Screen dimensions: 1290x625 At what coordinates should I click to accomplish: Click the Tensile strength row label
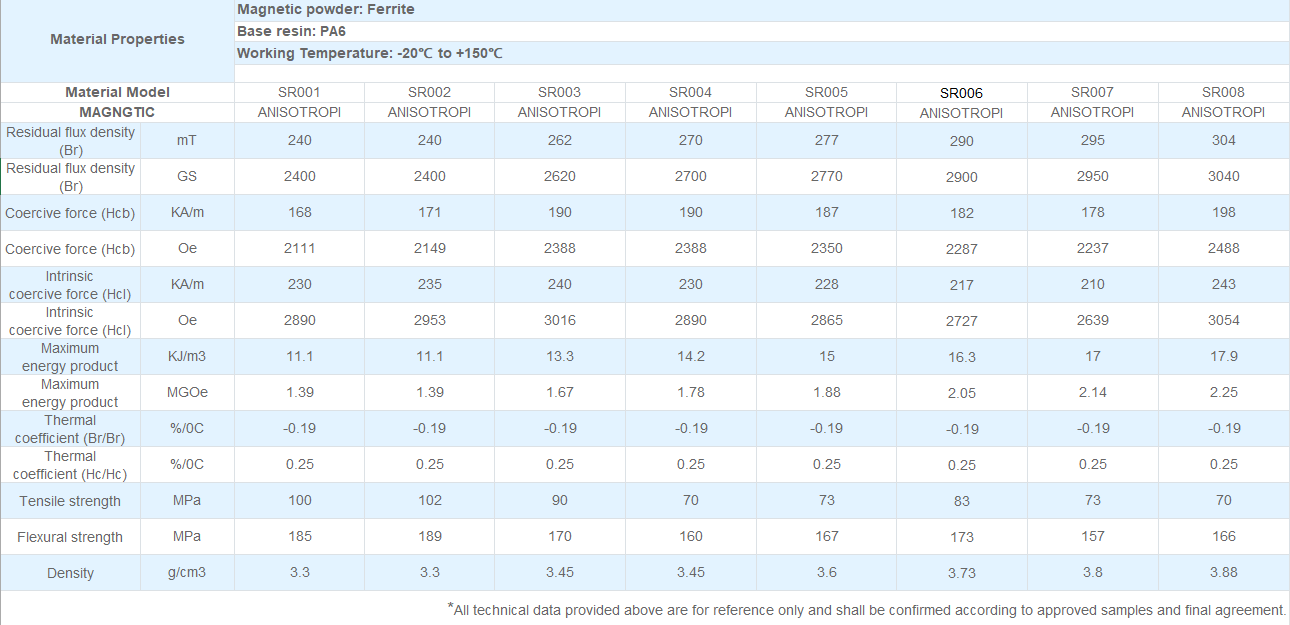point(70,501)
